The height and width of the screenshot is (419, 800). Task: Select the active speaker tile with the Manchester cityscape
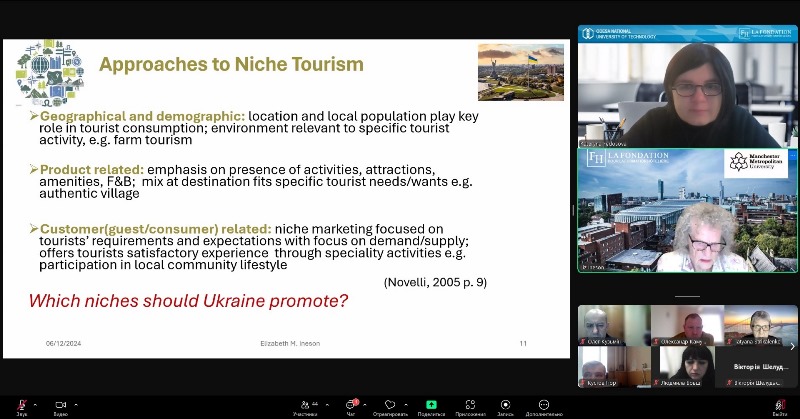pos(687,210)
